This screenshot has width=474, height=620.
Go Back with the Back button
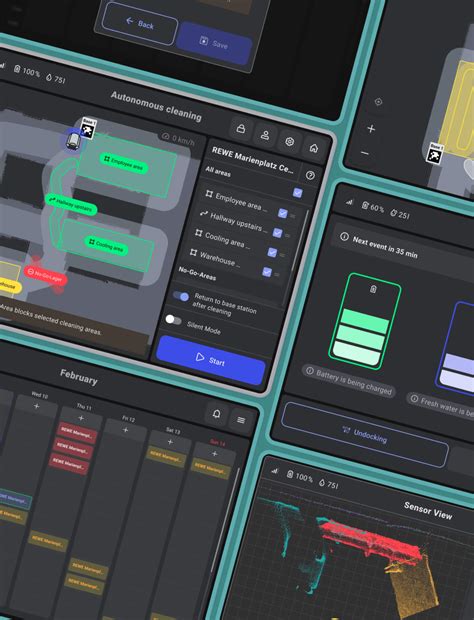(139, 23)
